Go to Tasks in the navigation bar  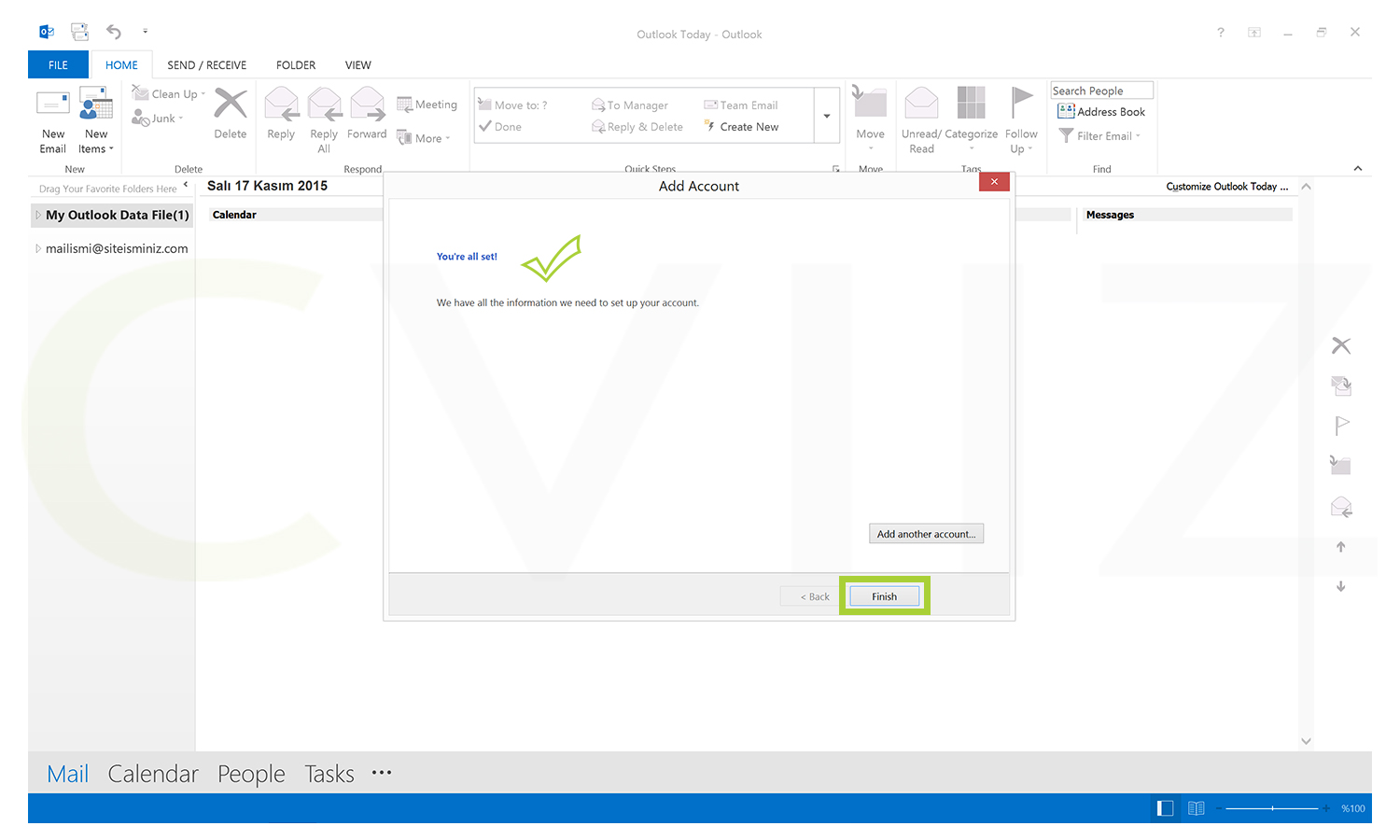329,774
